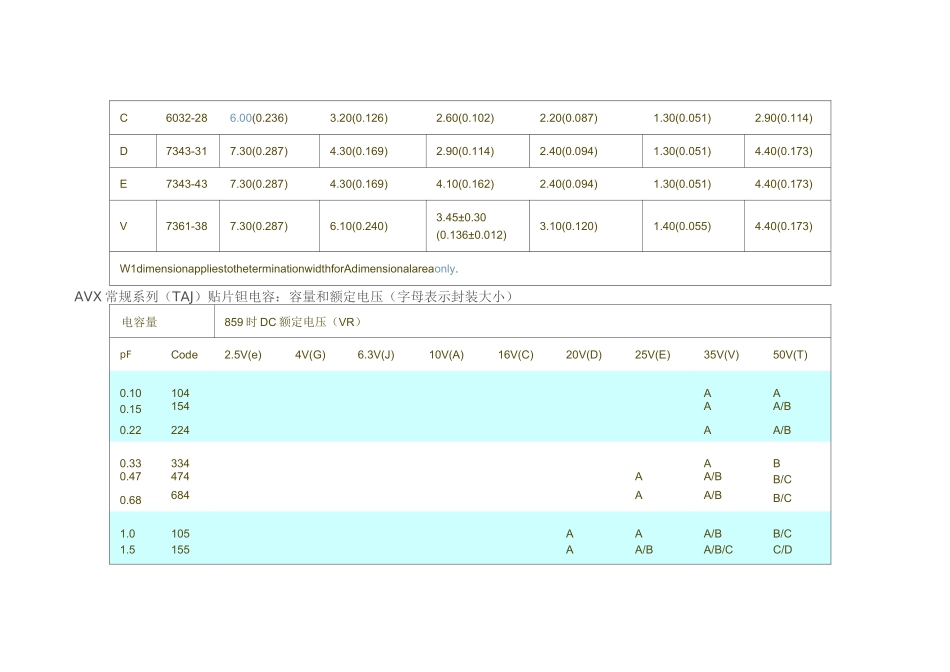
Task: Select the 16V(C) voltage header
Action: pyautogui.click(x=516, y=355)
